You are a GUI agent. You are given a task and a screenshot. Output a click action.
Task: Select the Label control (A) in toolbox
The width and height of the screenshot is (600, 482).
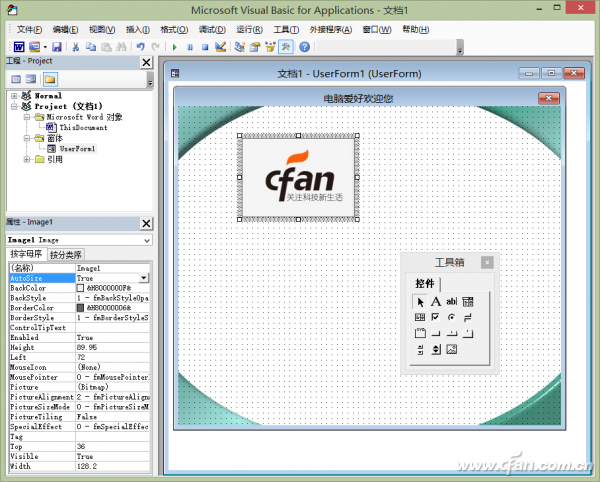pyautogui.click(x=436, y=302)
